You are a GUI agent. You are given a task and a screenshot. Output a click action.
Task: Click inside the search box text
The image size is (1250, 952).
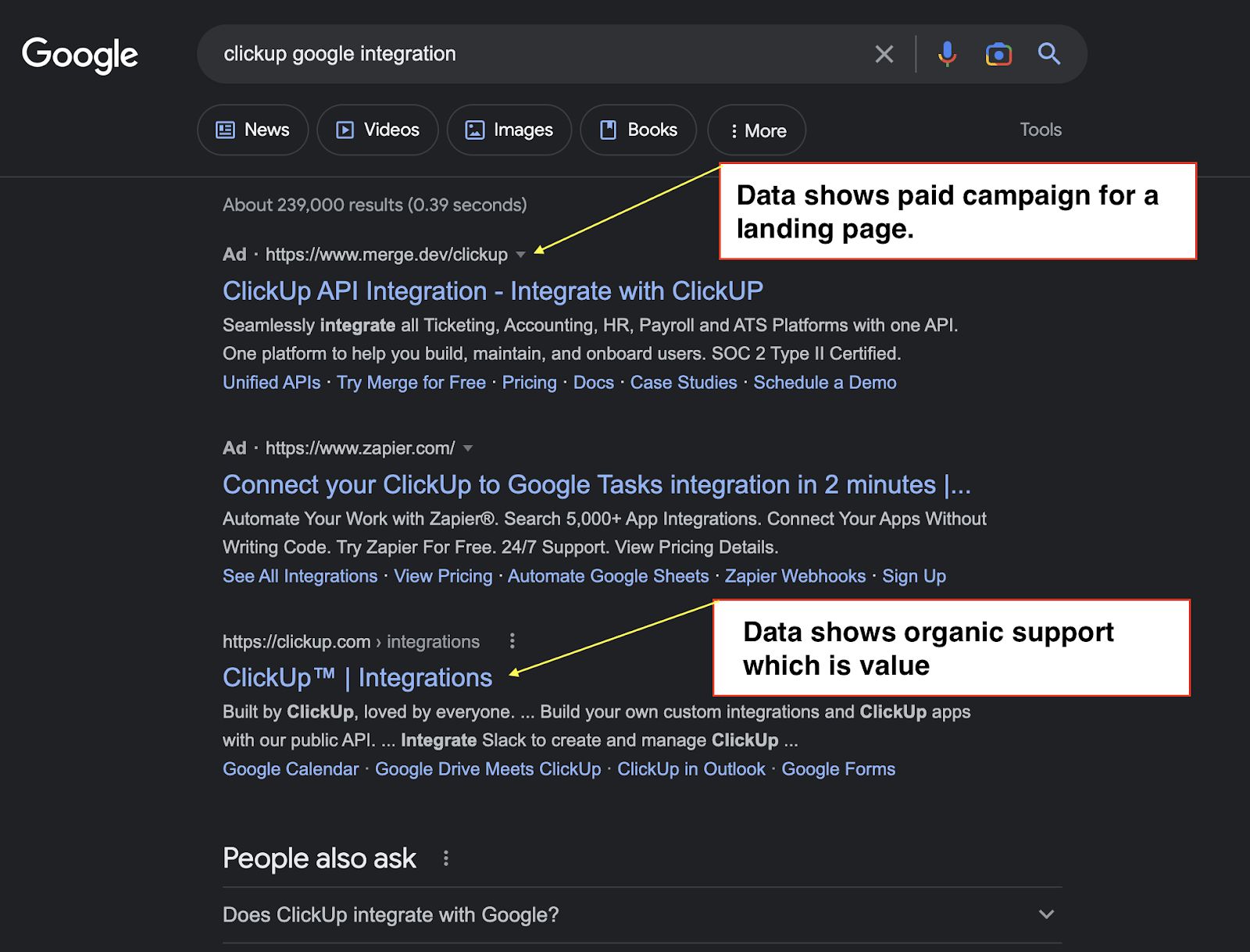click(x=340, y=54)
